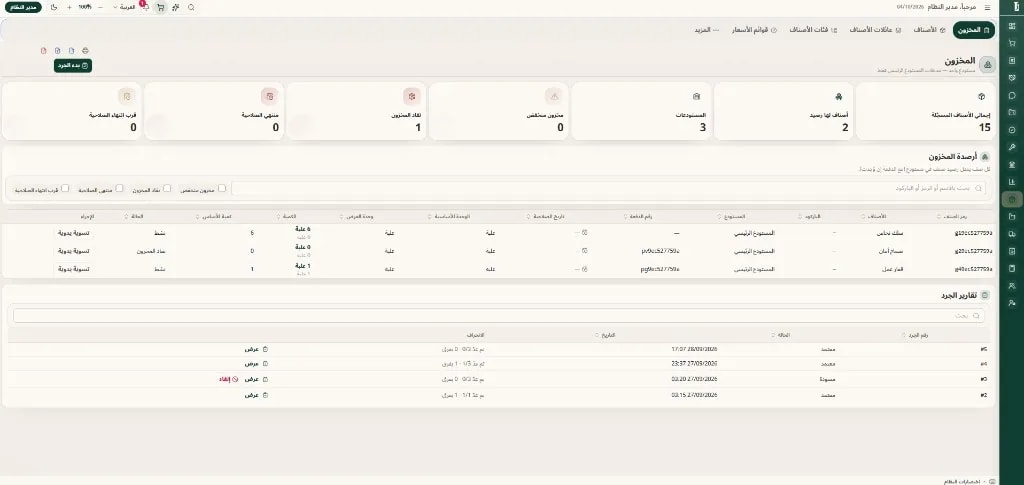This screenshot has height=485, width=1024.
Task: Sort by the الحالة column header in balances table
Action: point(134,216)
